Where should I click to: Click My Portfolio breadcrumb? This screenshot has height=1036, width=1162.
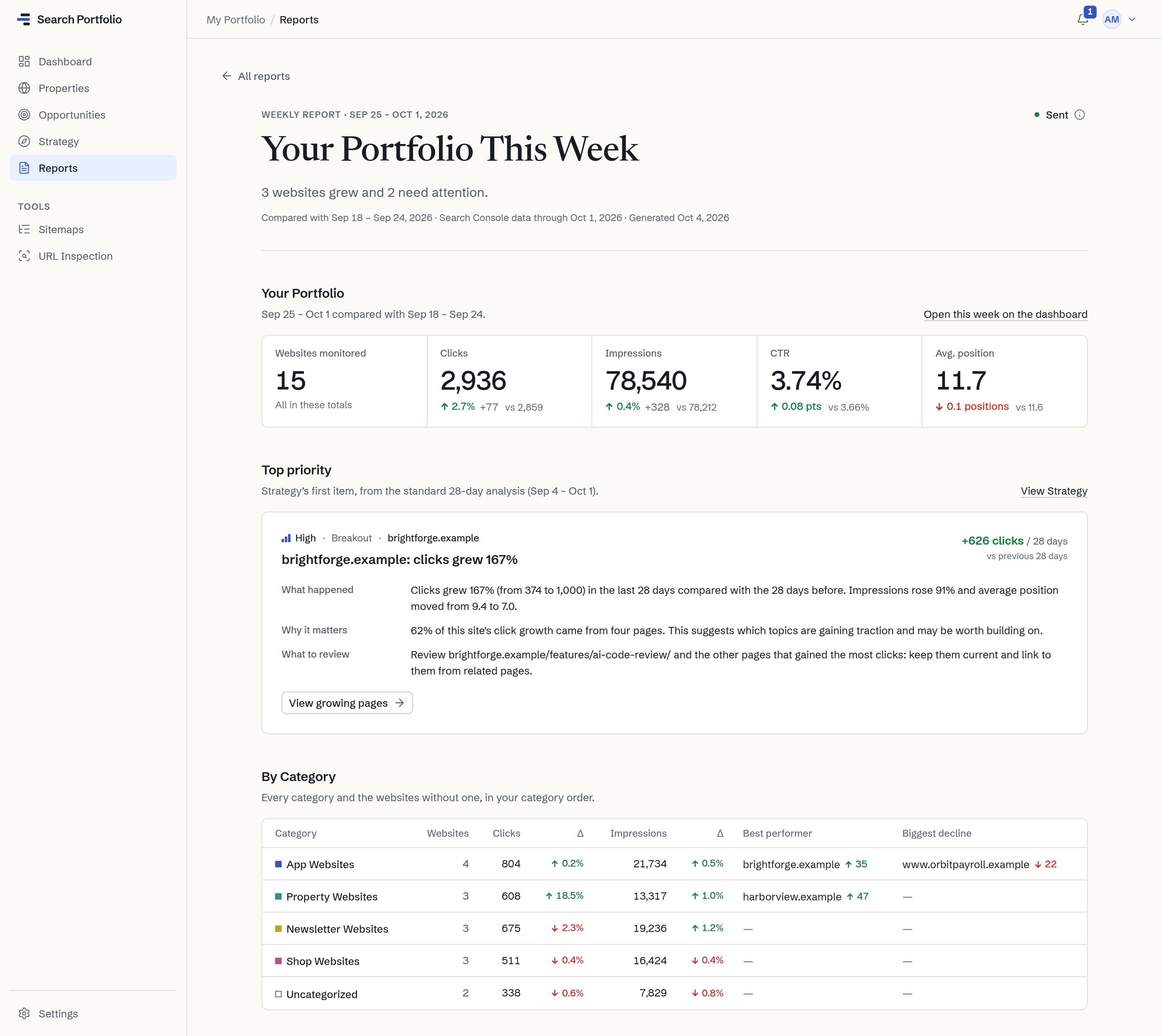click(236, 20)
